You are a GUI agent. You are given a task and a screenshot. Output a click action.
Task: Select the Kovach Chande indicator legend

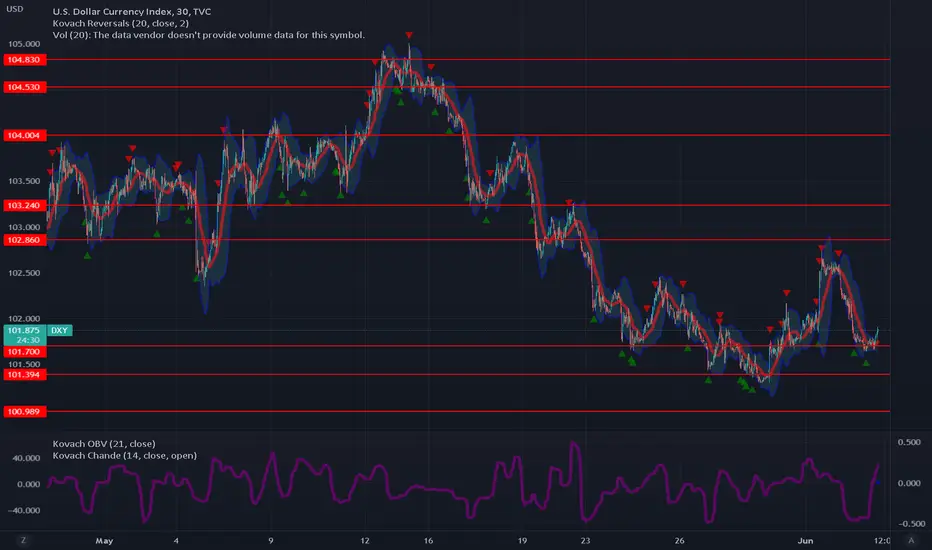(124, 455)
